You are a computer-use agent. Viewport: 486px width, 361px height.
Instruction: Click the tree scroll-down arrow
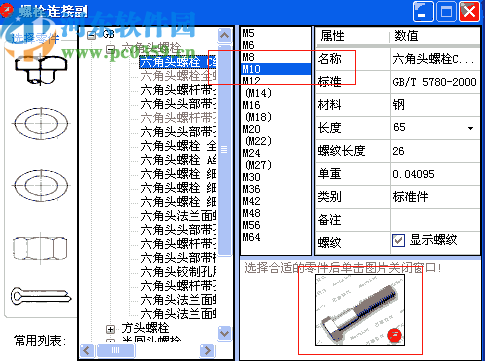(225, 333)
